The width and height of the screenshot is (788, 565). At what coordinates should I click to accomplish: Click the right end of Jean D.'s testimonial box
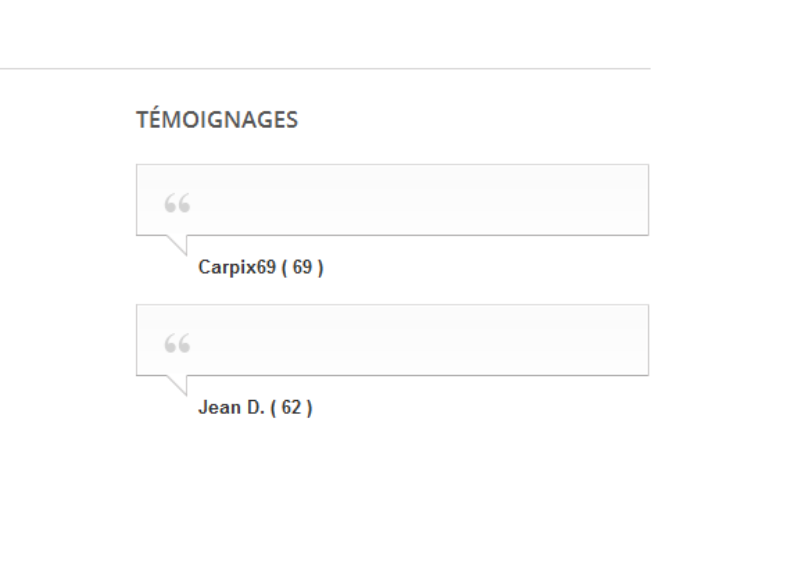tap(640, 340)
